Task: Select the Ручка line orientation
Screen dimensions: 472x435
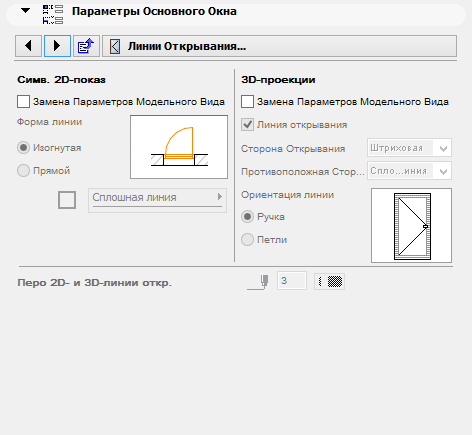Action: (x=247, y=217)
